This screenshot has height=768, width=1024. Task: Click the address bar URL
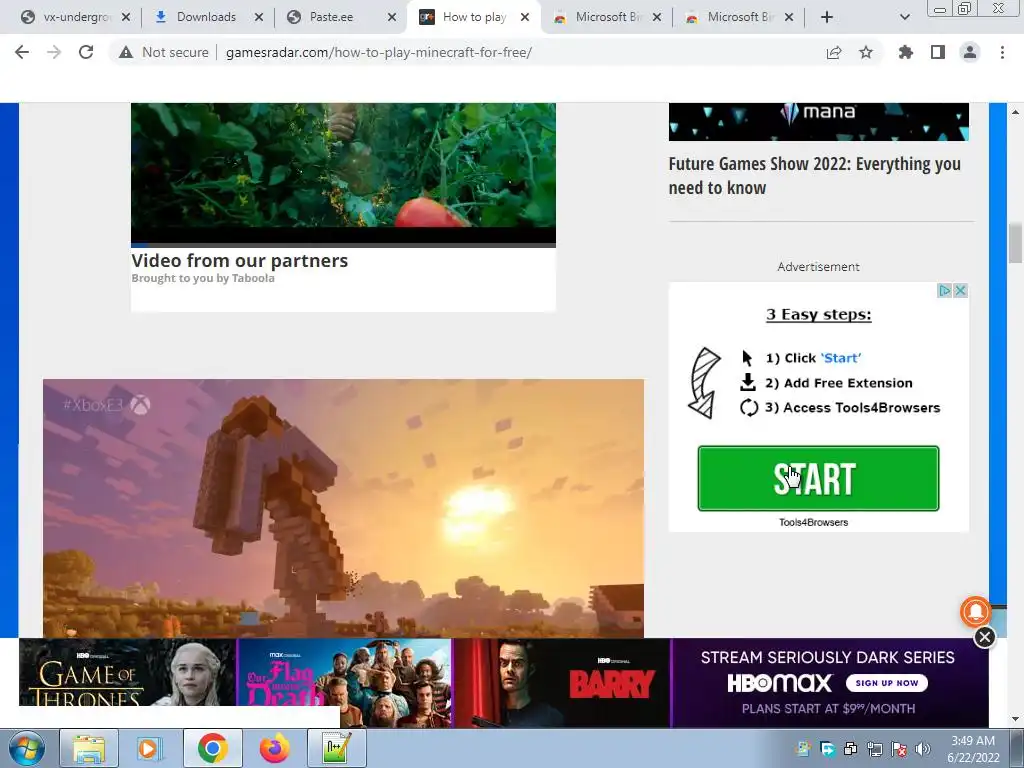[379, 52]
